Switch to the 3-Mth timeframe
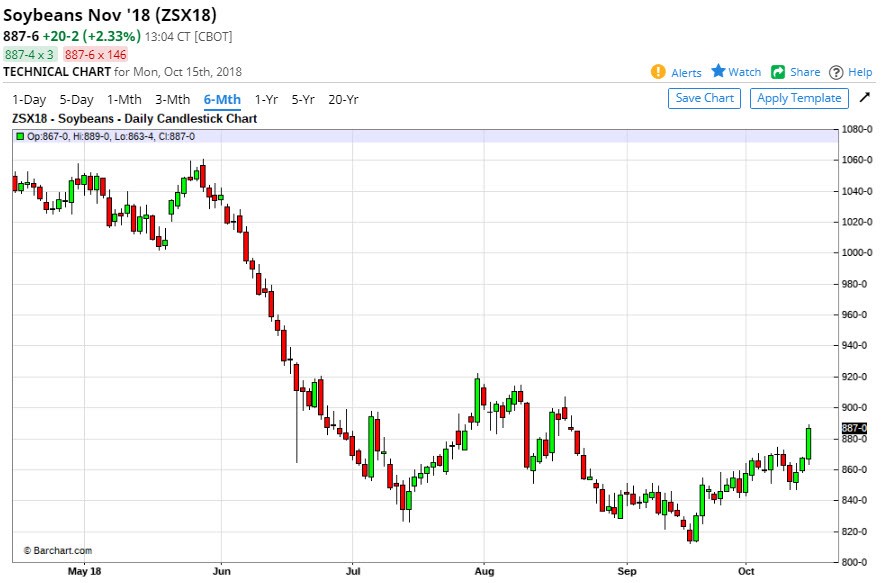 pos(172,100)
